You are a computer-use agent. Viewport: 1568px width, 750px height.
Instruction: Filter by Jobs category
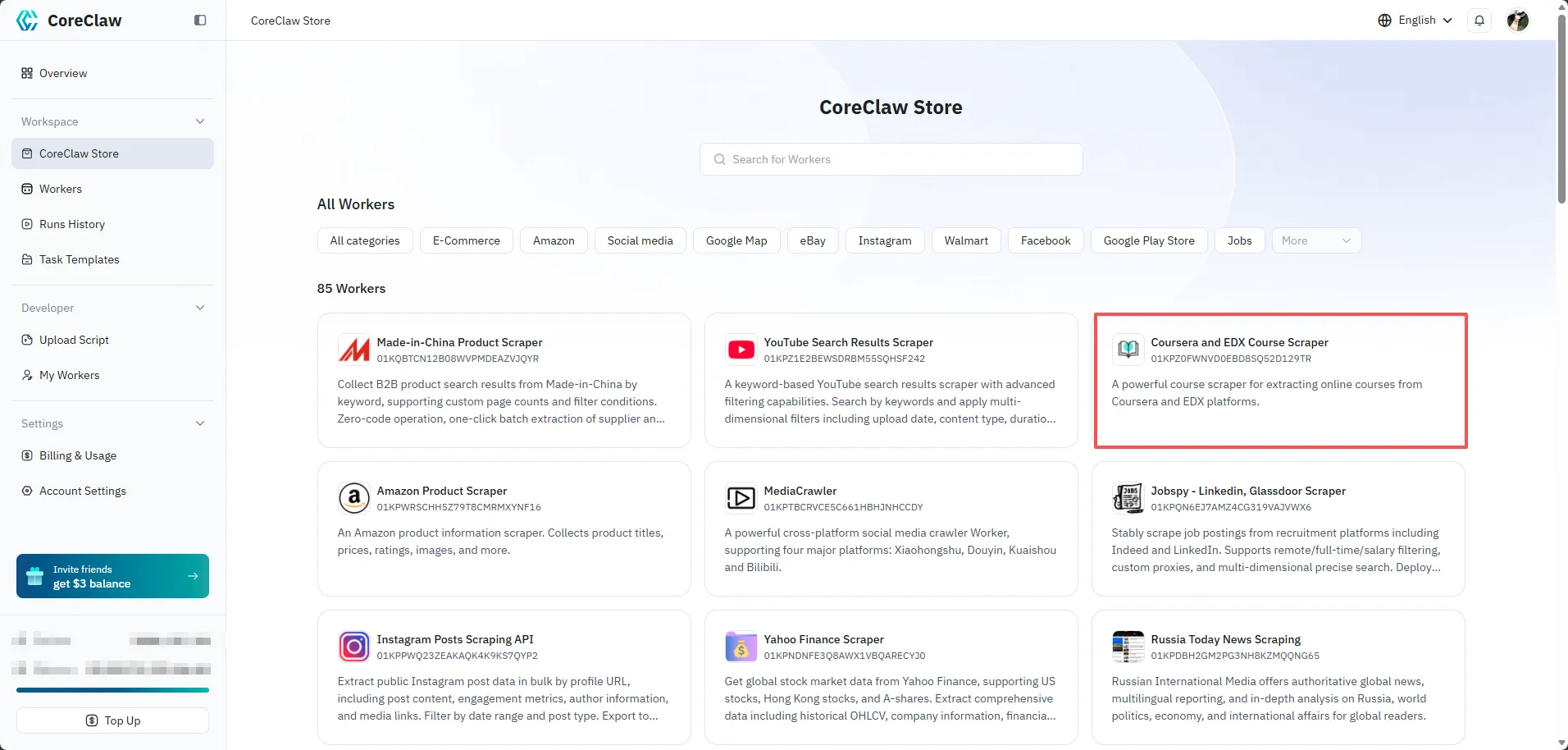pyautogui.click(x=1239, y=240)
